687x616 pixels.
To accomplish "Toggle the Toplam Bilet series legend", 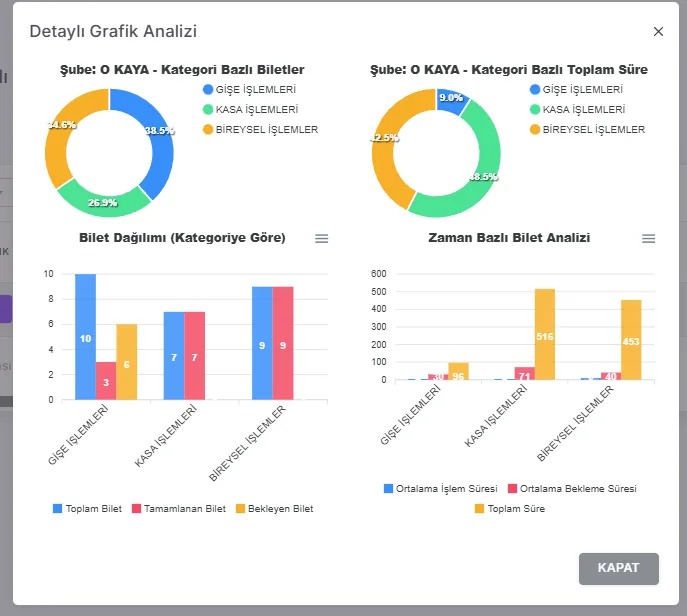I will (x=87, y=509).
